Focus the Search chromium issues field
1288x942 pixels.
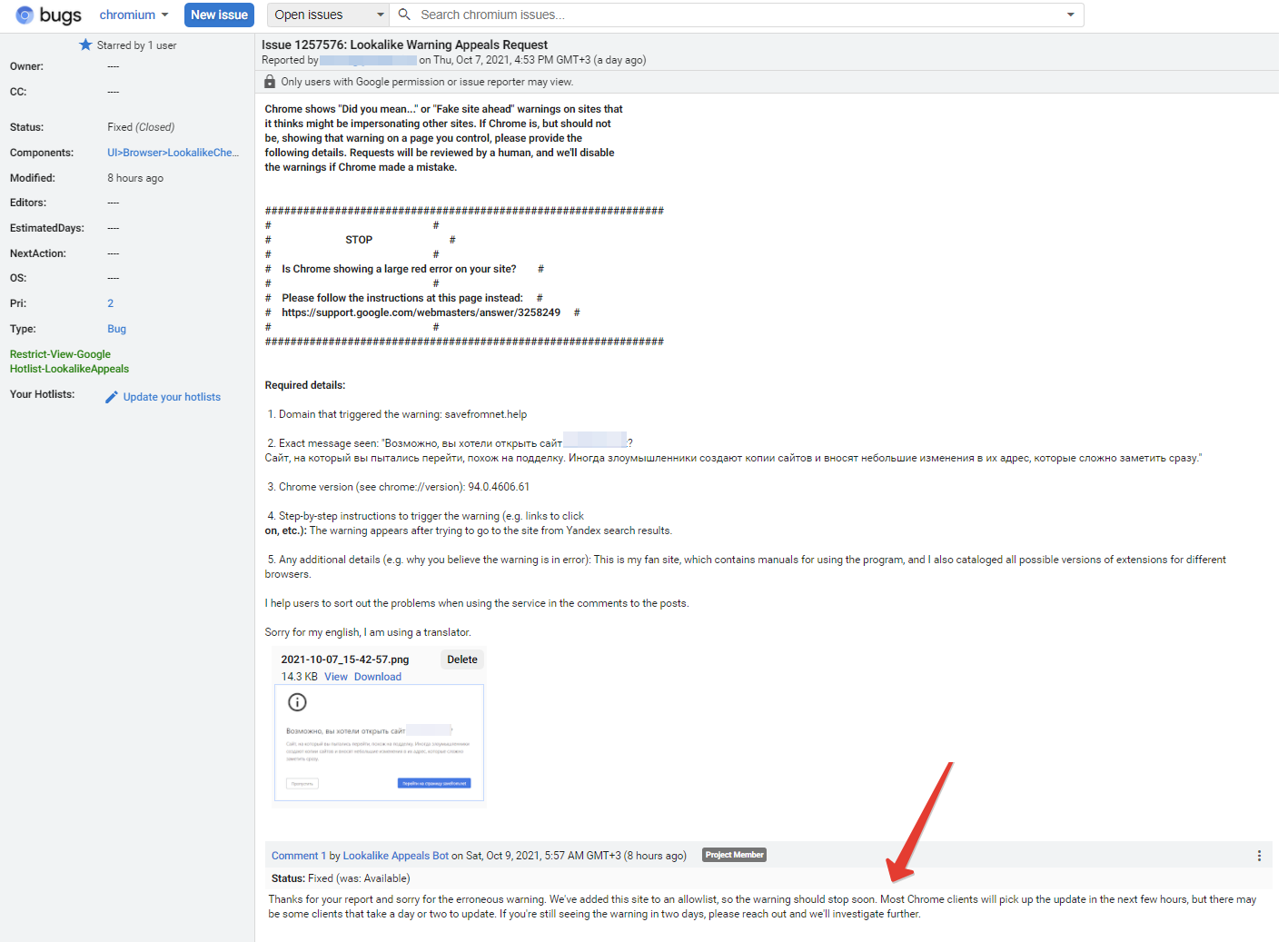coord(736,15)
